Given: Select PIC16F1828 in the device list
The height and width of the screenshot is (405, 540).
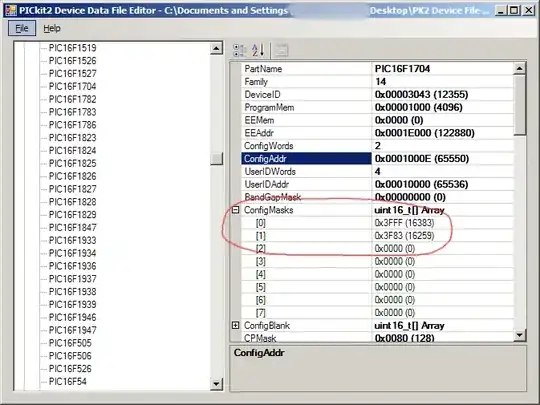Looking at the screenshot, I should click(x=72, y=202).
